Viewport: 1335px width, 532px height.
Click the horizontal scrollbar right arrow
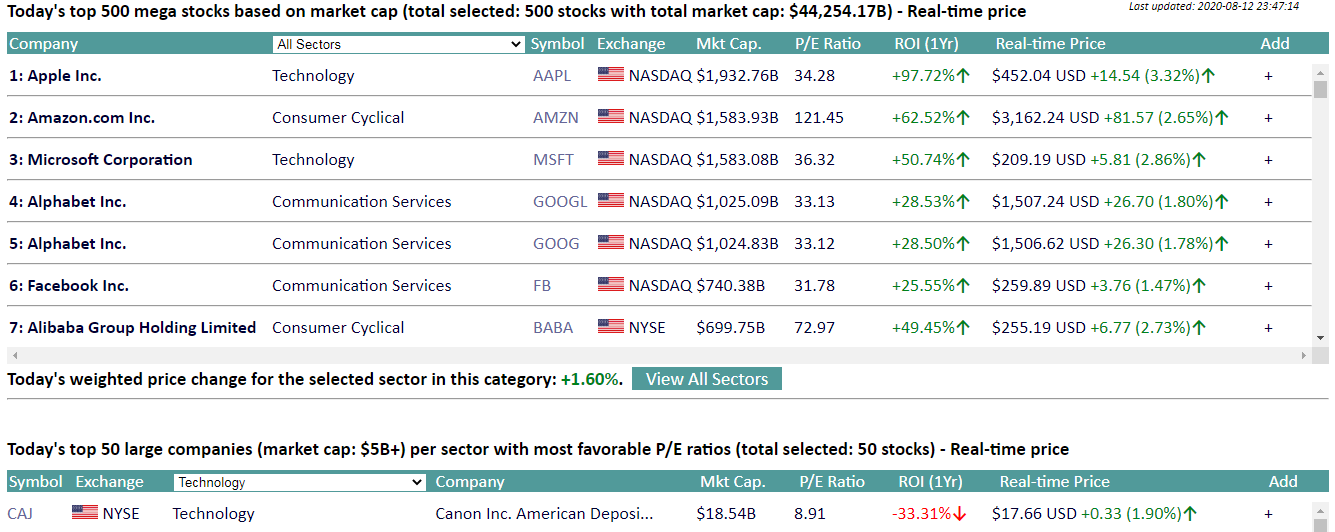[x=1303, y=356]
